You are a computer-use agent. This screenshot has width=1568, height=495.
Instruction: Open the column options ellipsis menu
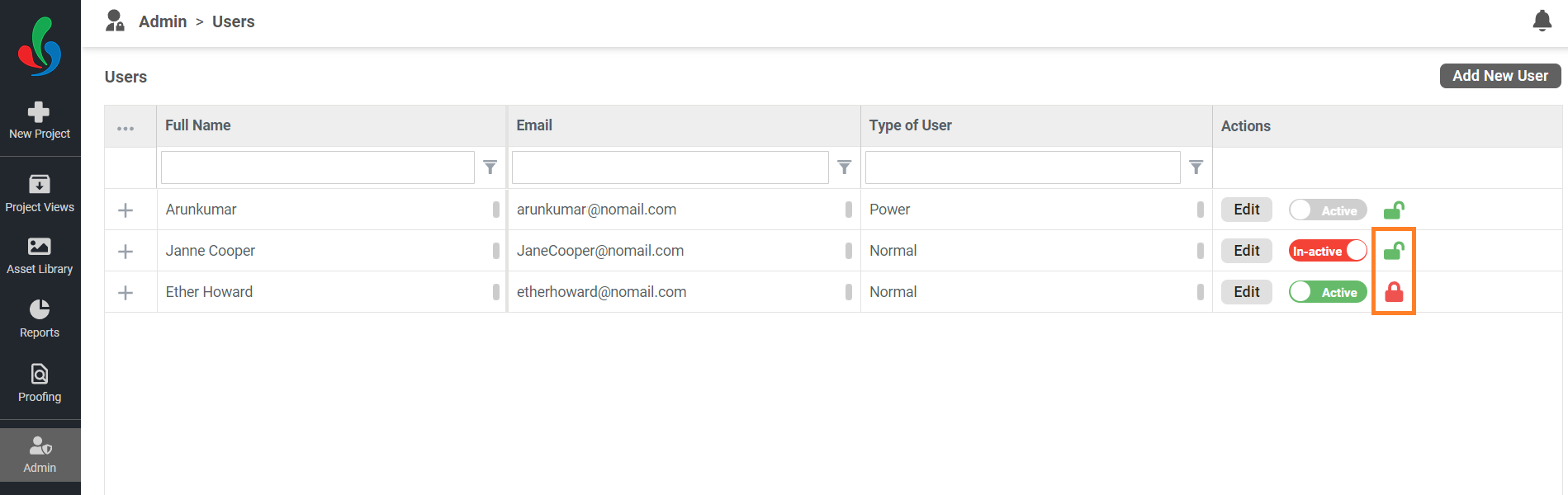click(126, 129)
